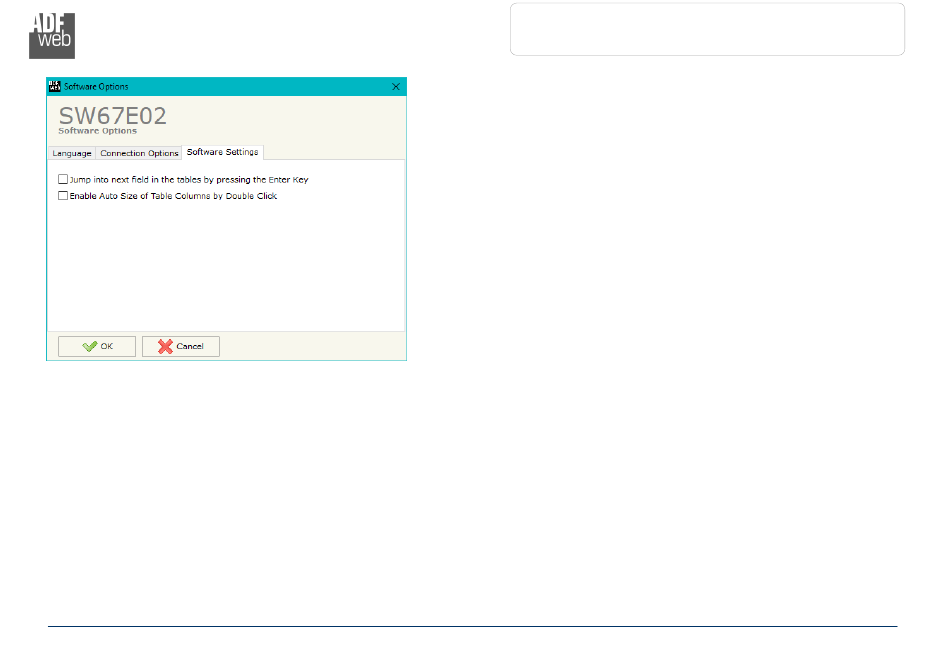Enable jump to next field with Enter Key
The image size is (950, 659).
63,179
